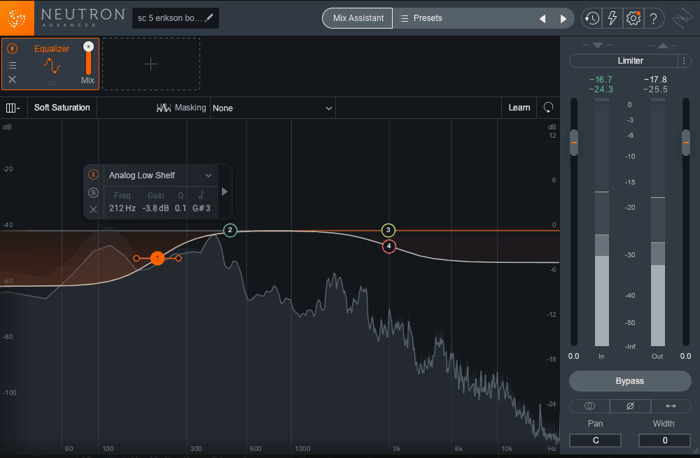Open the Analog Low Shelf type dropdown
Viewport: 700px width, 458px height.
(x=161, y=175)
